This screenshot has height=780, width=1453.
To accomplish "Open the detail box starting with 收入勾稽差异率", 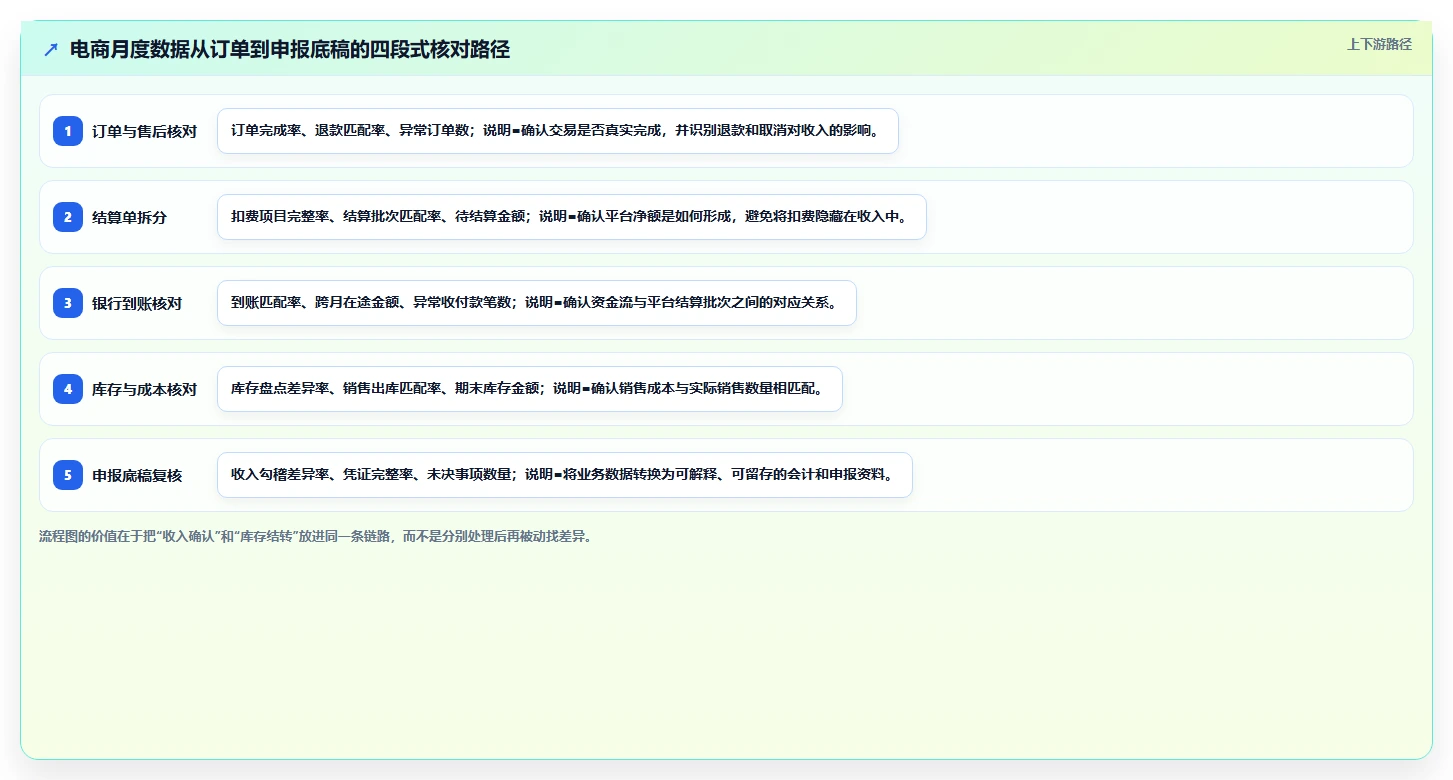I will (565, 475).
